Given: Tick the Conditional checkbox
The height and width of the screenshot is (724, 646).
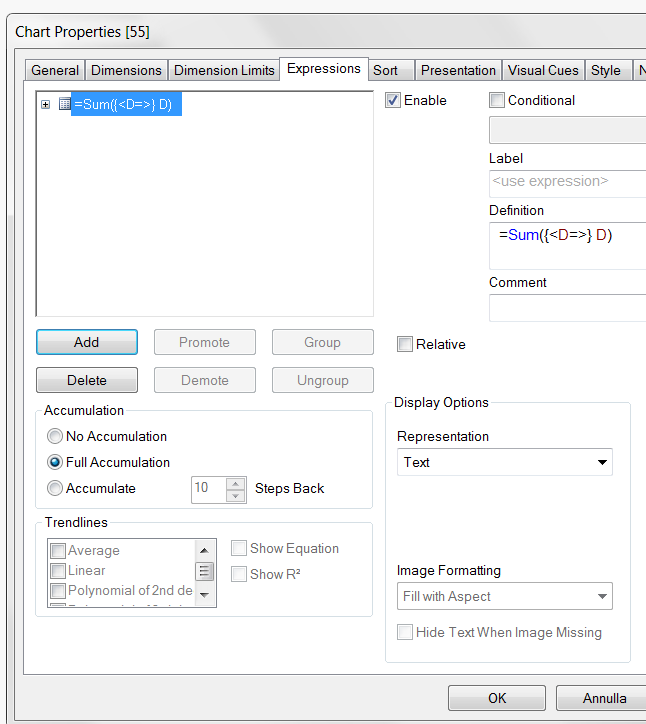Looking at the screenshot, I should pos(497,100).
